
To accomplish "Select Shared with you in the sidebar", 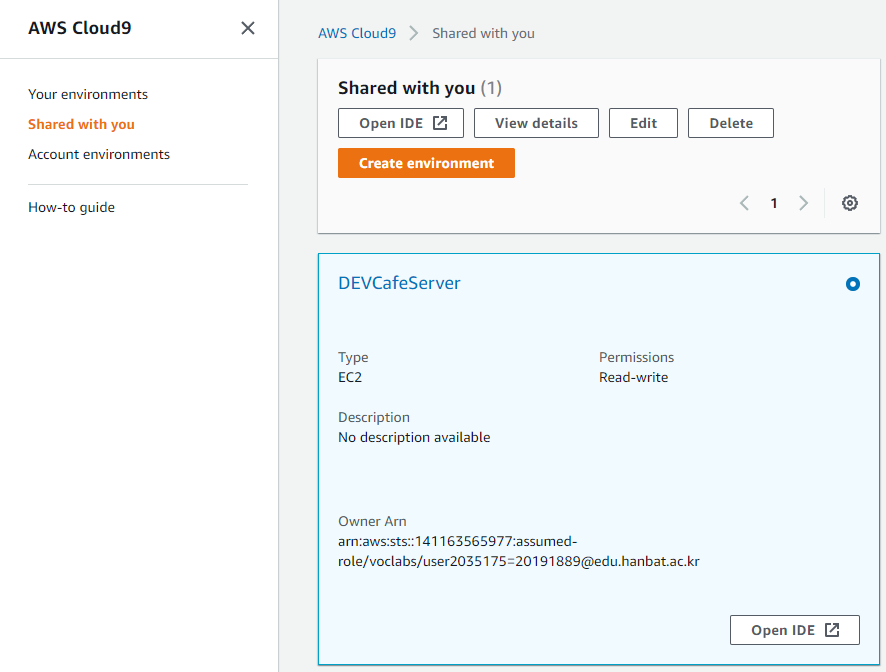I will pyautogui.click(x=81, y=124).
